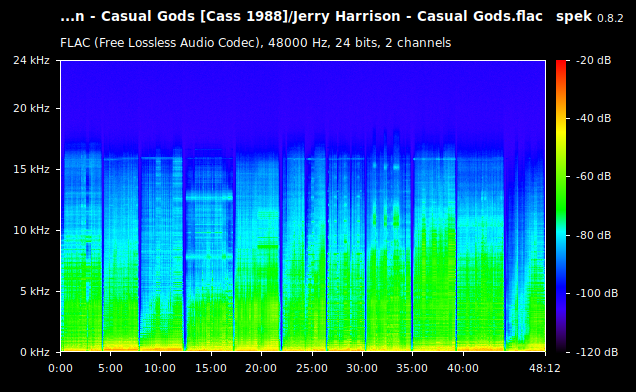Click the '48:12' end time label
Image resolution: width=636 pixels, height=392 pixels.
545,368
